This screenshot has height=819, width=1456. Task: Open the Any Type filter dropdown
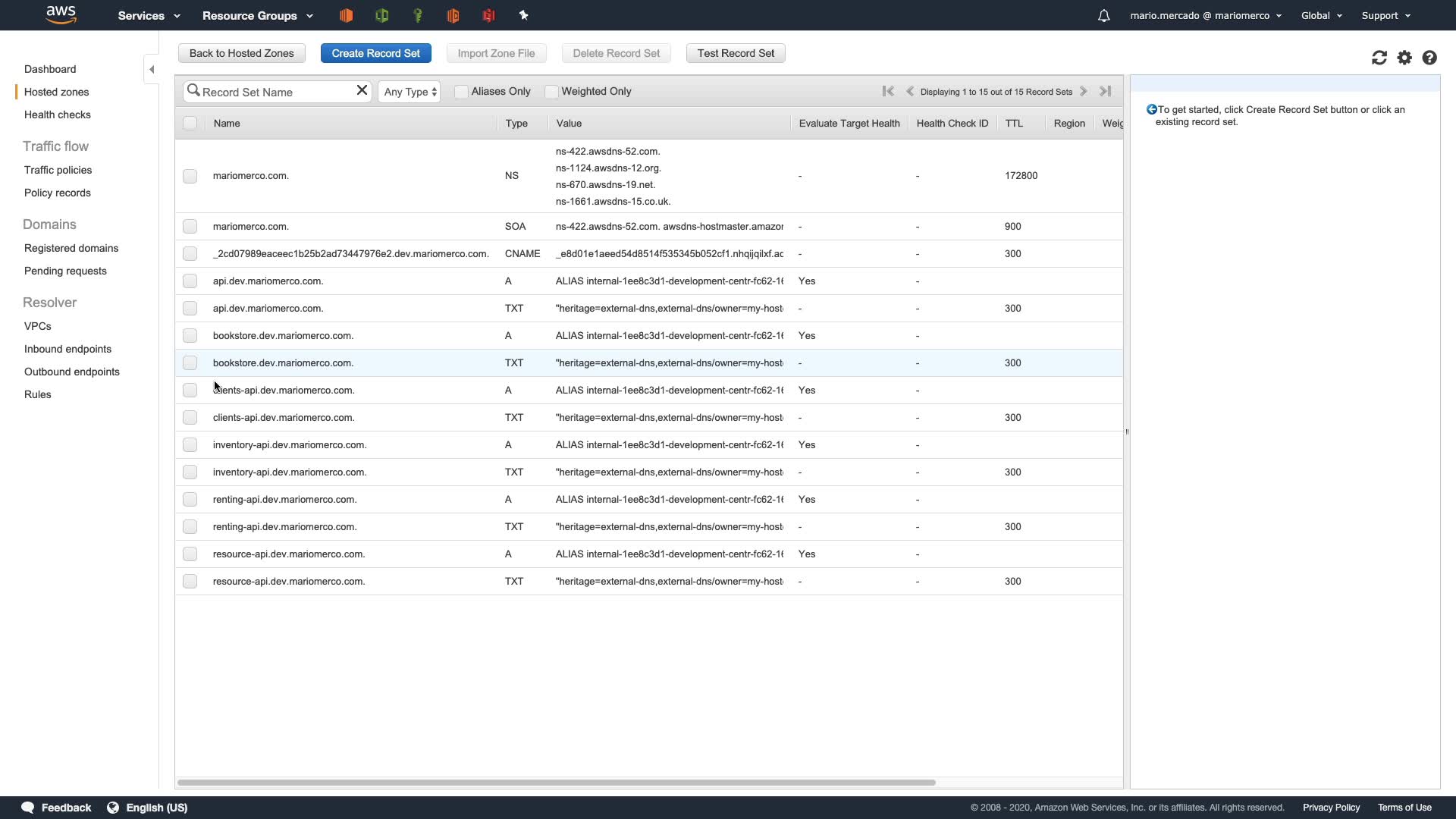409,92
